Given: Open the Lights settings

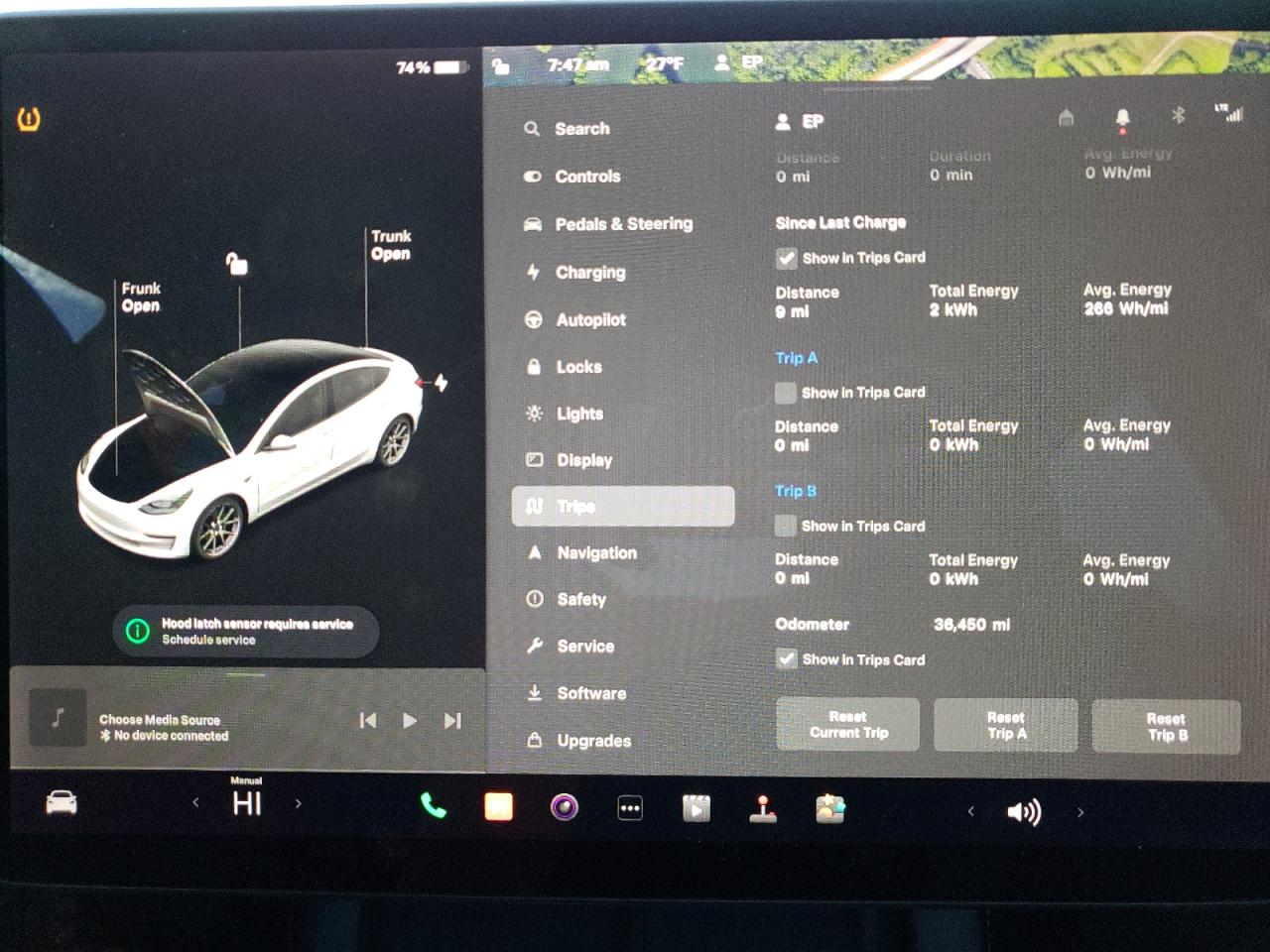Looking at the screenshot, I should pyautogui.click(x=565, y=414).
